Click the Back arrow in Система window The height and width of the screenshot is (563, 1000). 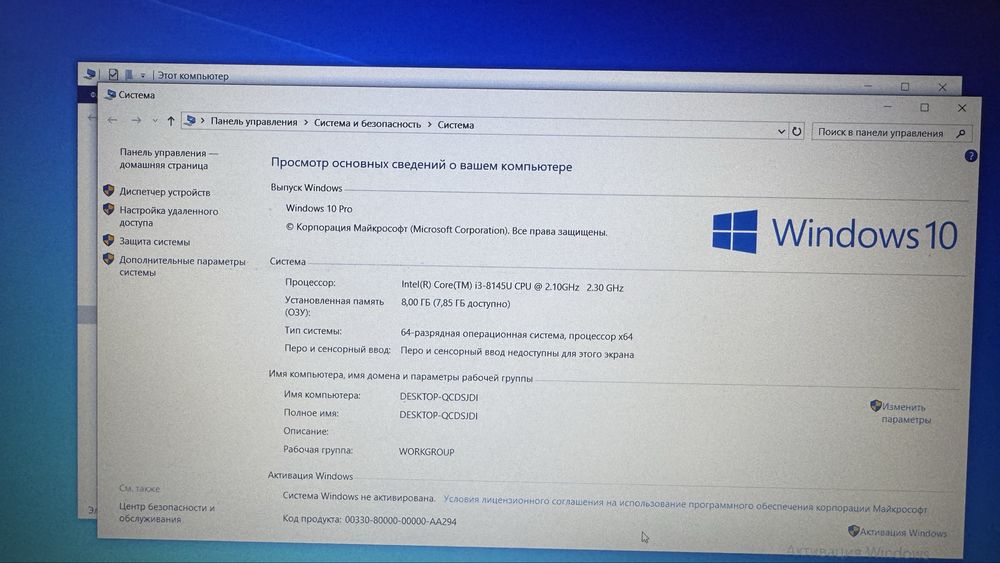(x=112, y=120)
